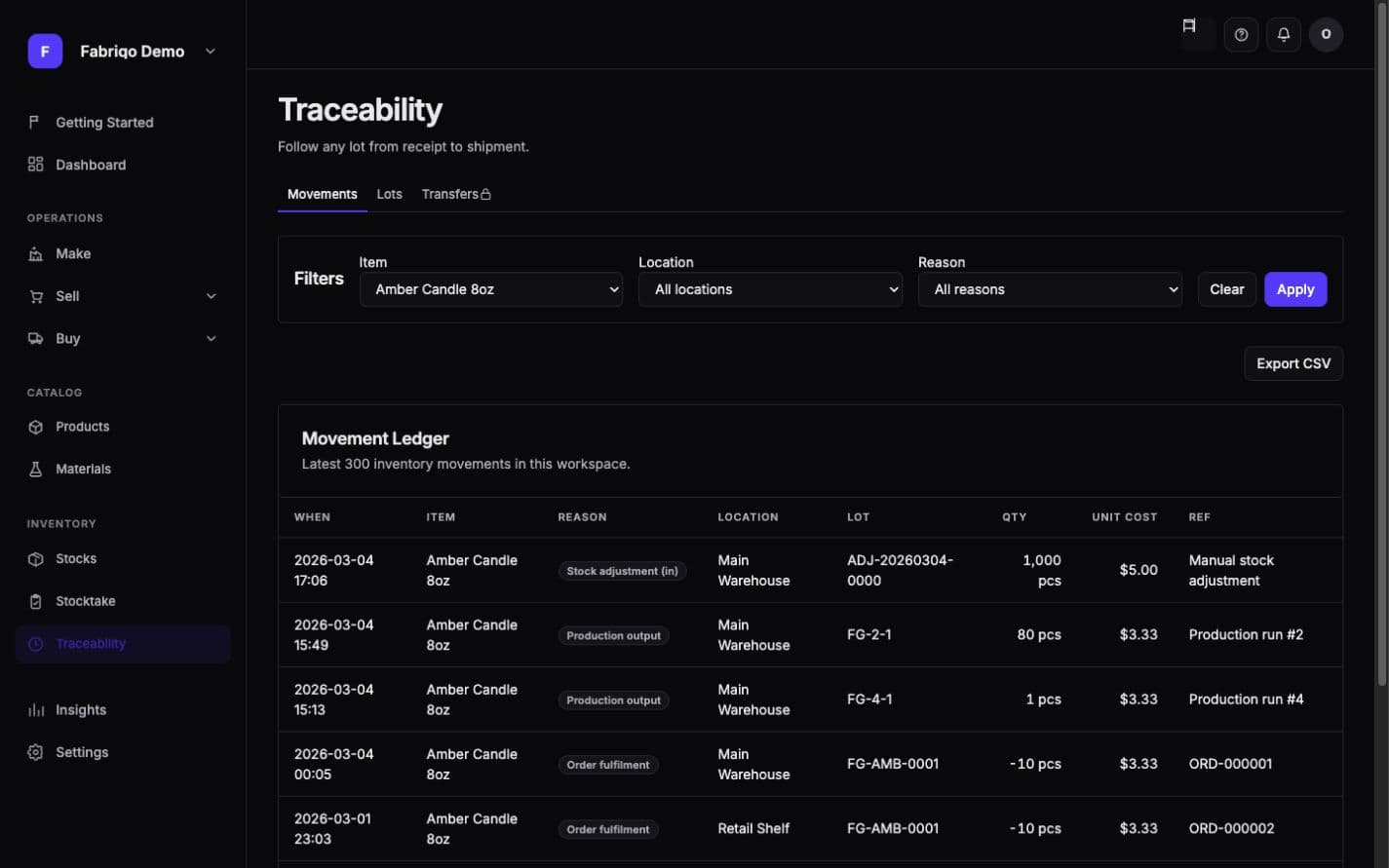This screenshot has height=868, width=1389.
Task: Click the Insights bar chart icon
Action: (x=35, y=710)
